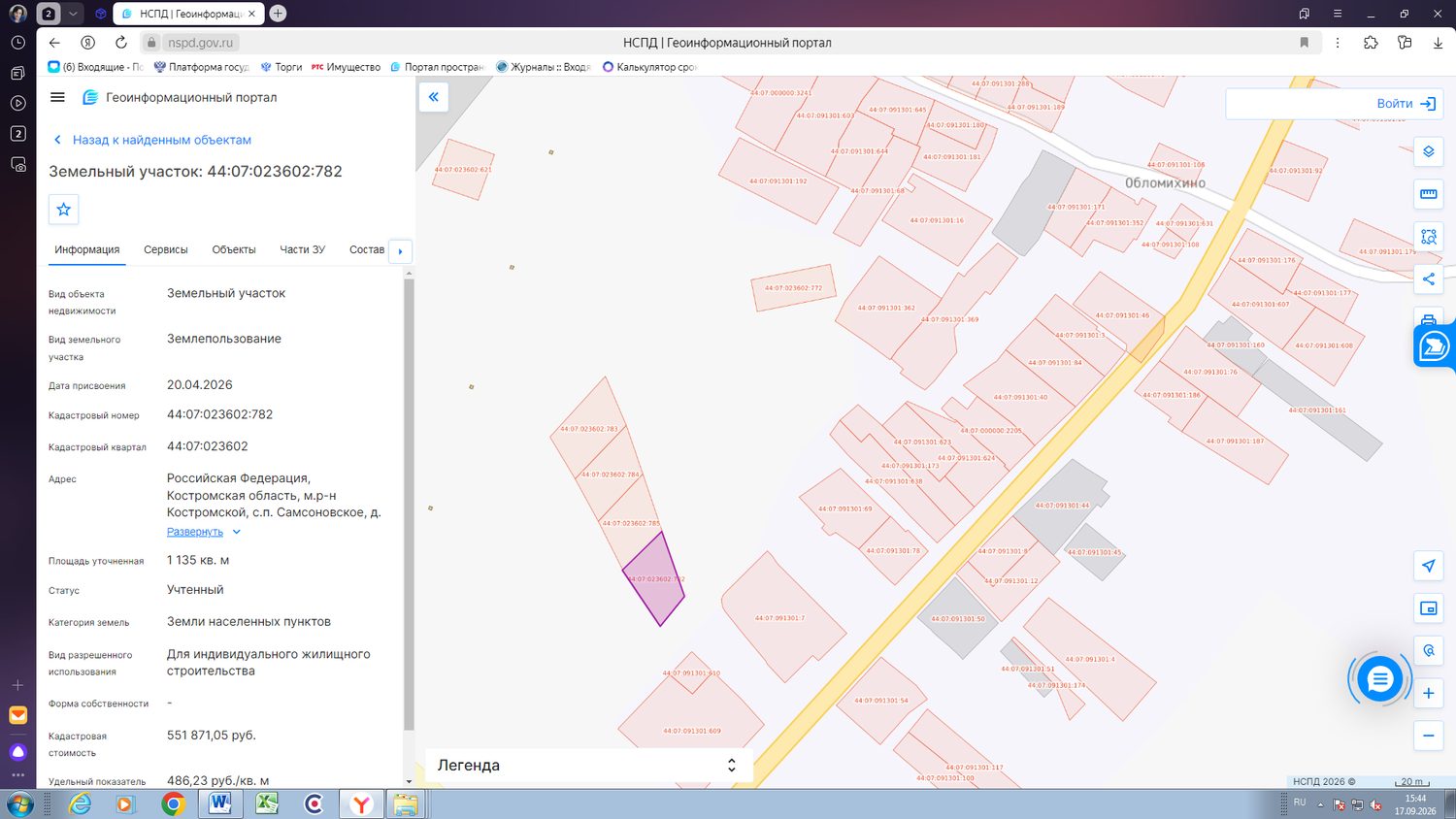This screenshot has width=1456, height=819.
Task: Locate my position with navigation arrow
Action: (1429, 566)
